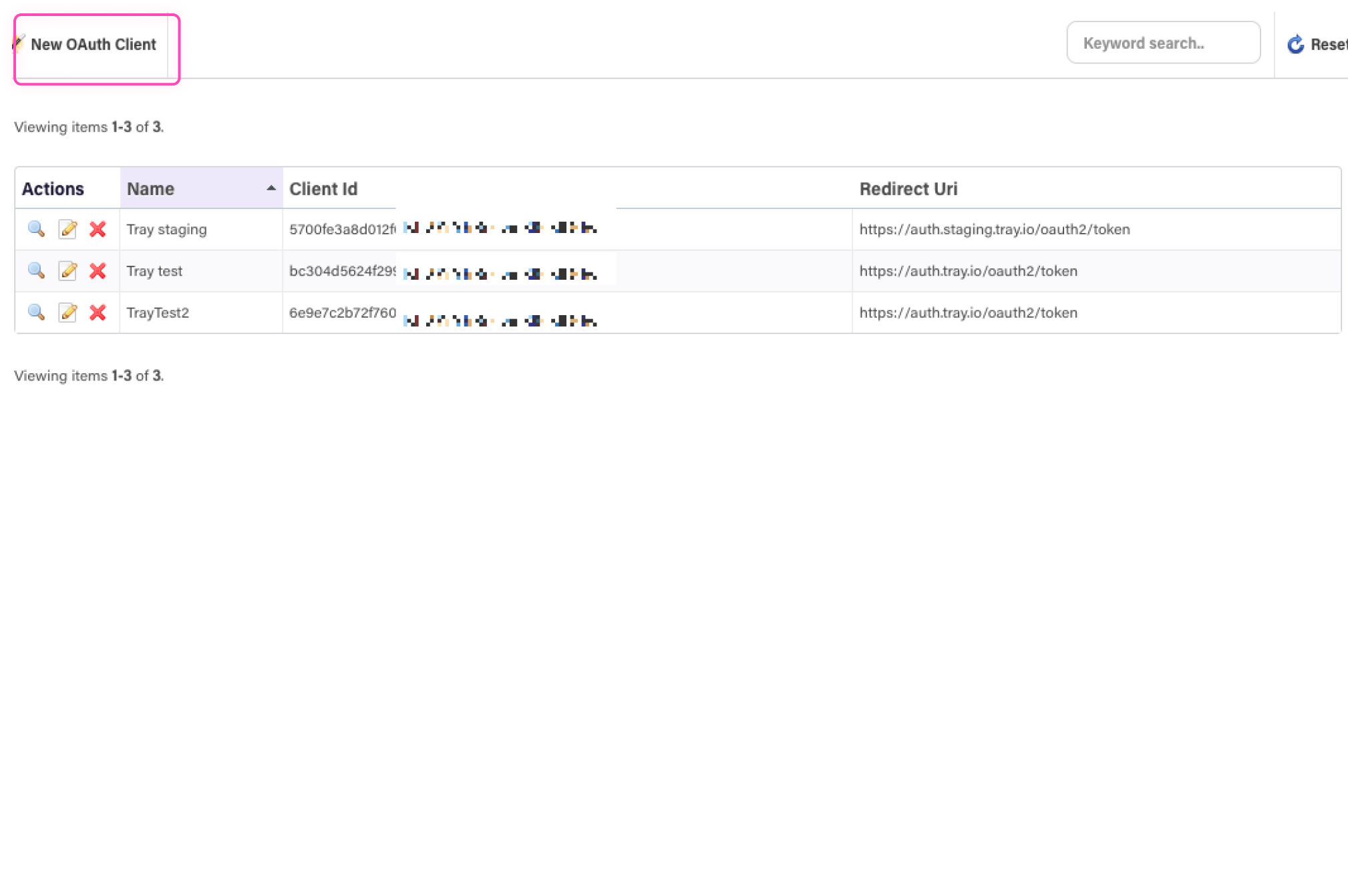Click the TrayTest2 name cell

point(158,312)
